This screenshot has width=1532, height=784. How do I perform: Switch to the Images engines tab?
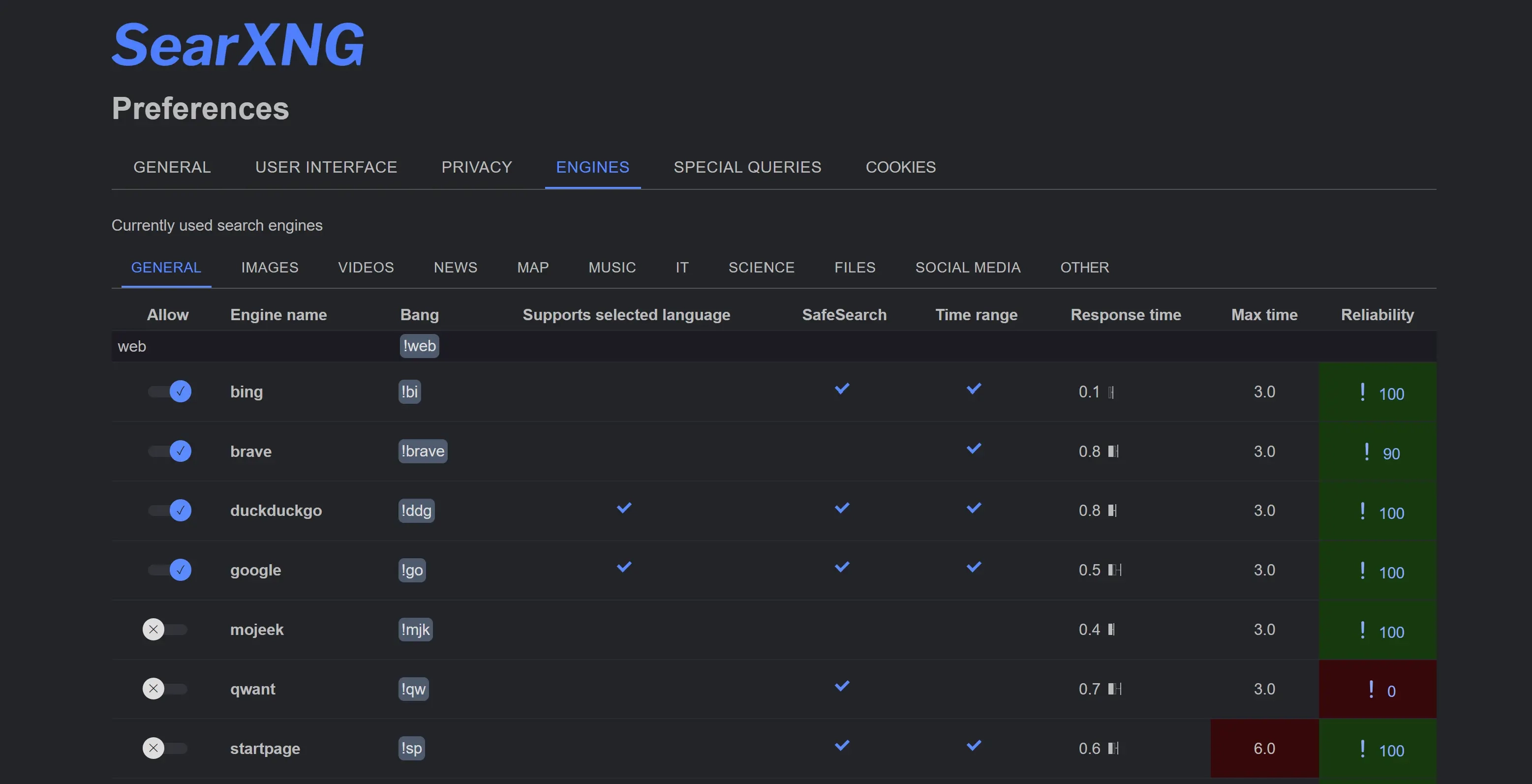tap(270, 268)
